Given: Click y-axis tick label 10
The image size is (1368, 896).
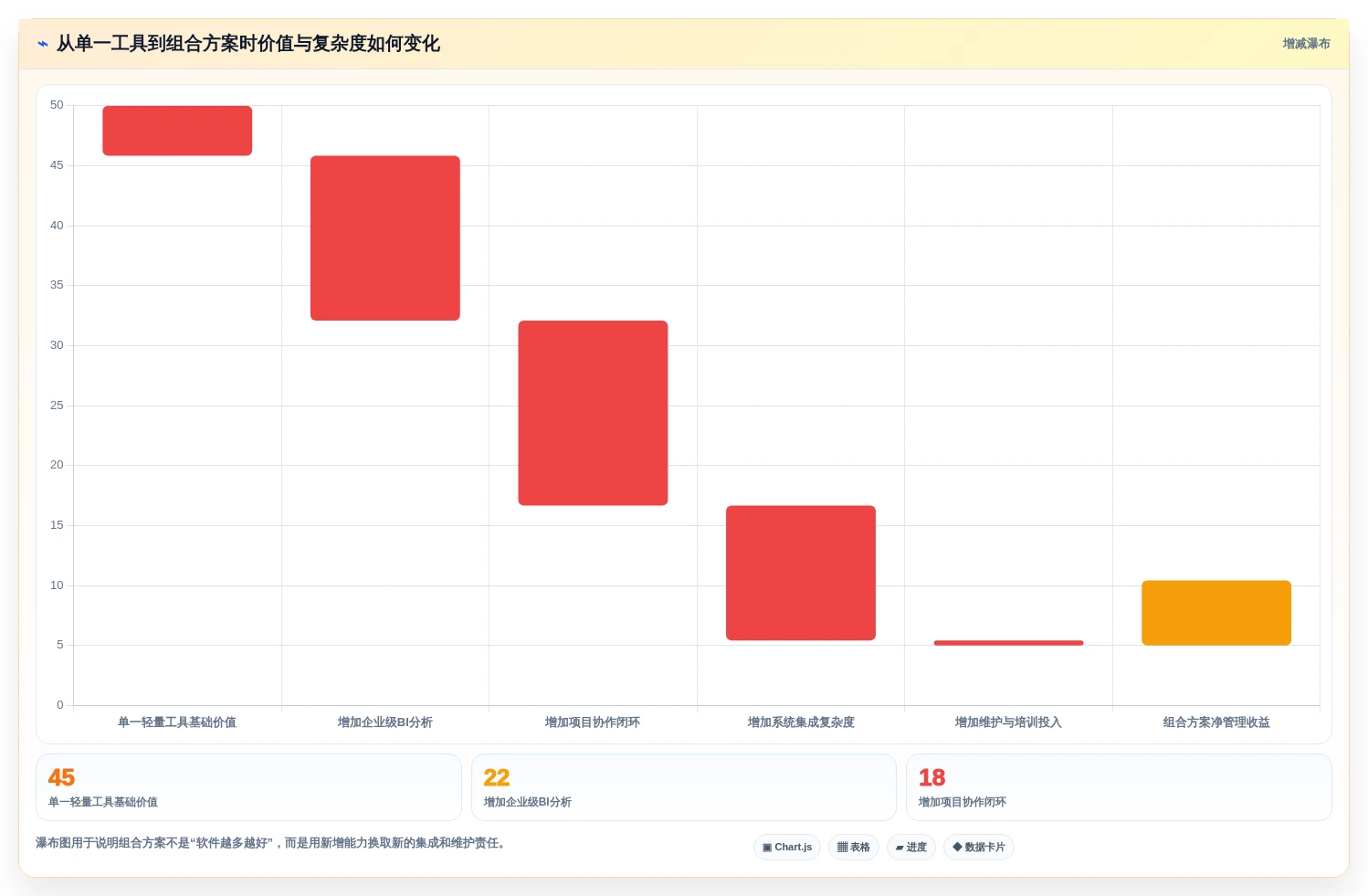Looking at the screenshot, I should 57,585.
